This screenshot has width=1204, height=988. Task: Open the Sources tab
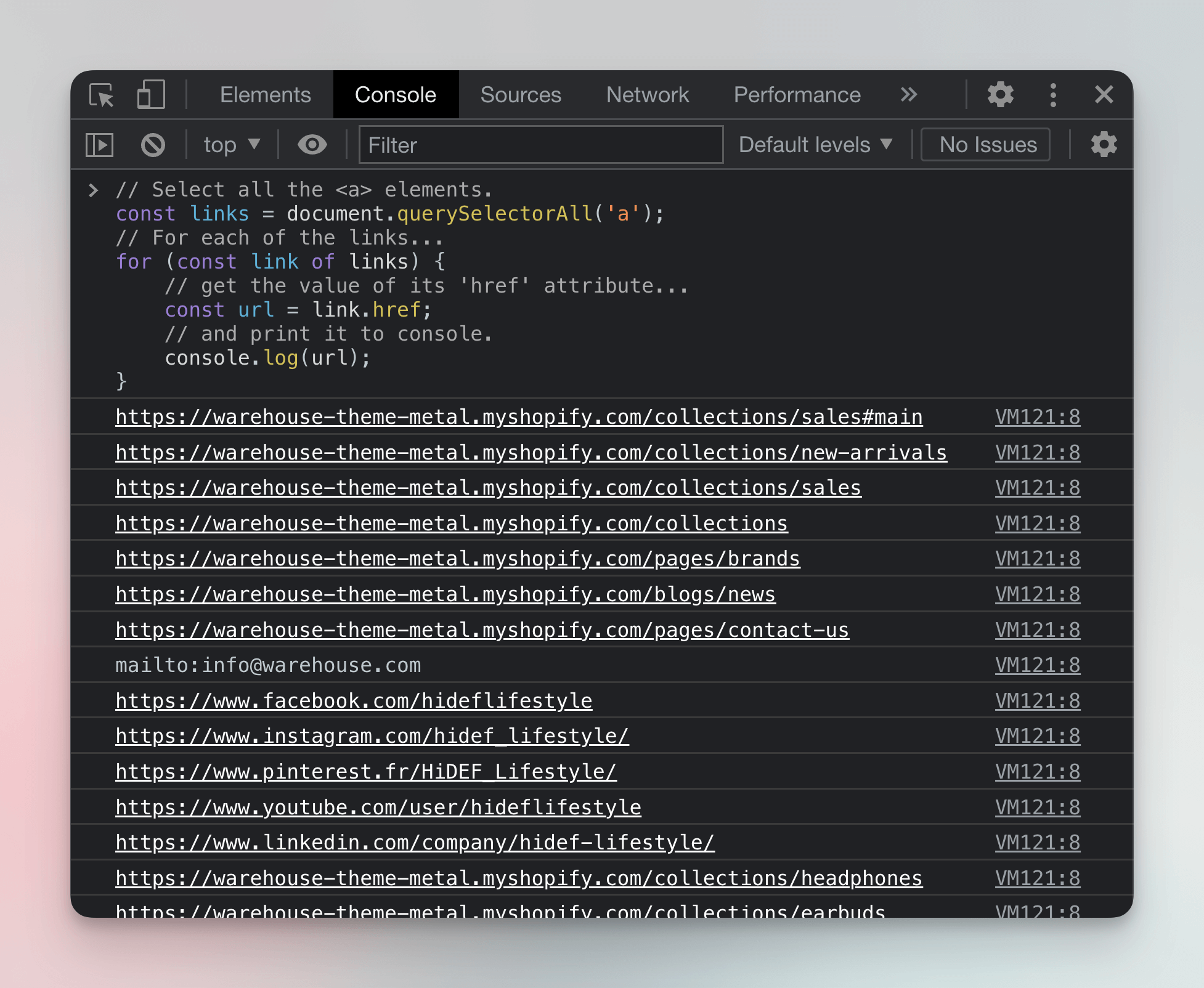click(x=520, y=95)
